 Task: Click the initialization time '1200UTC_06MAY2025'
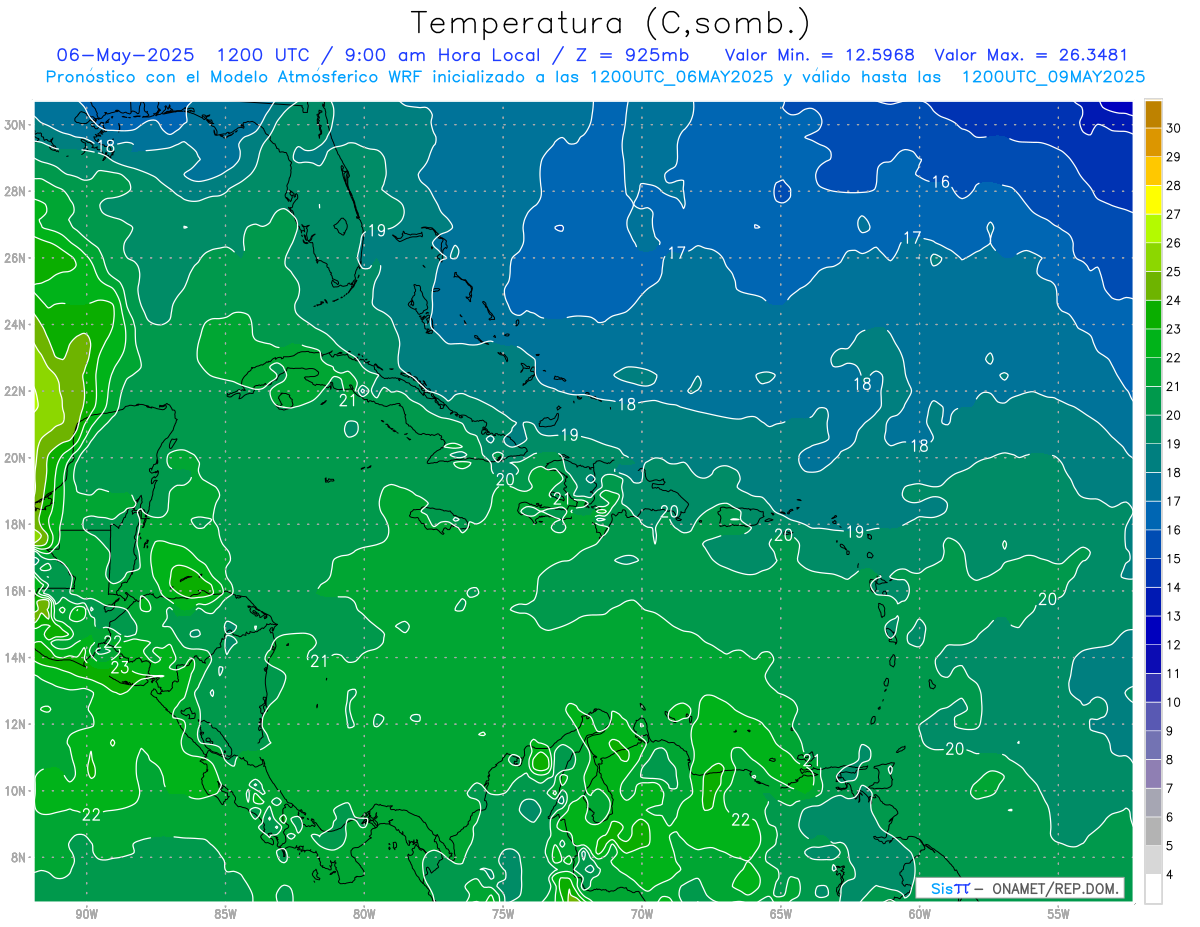click(681, 76)
